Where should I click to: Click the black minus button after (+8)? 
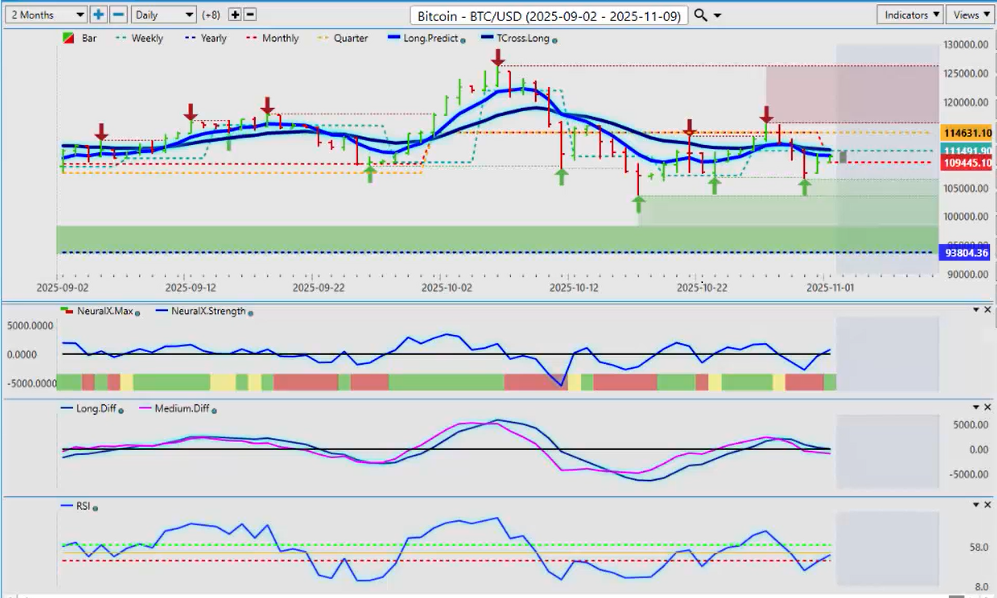(x=250, y=15)
